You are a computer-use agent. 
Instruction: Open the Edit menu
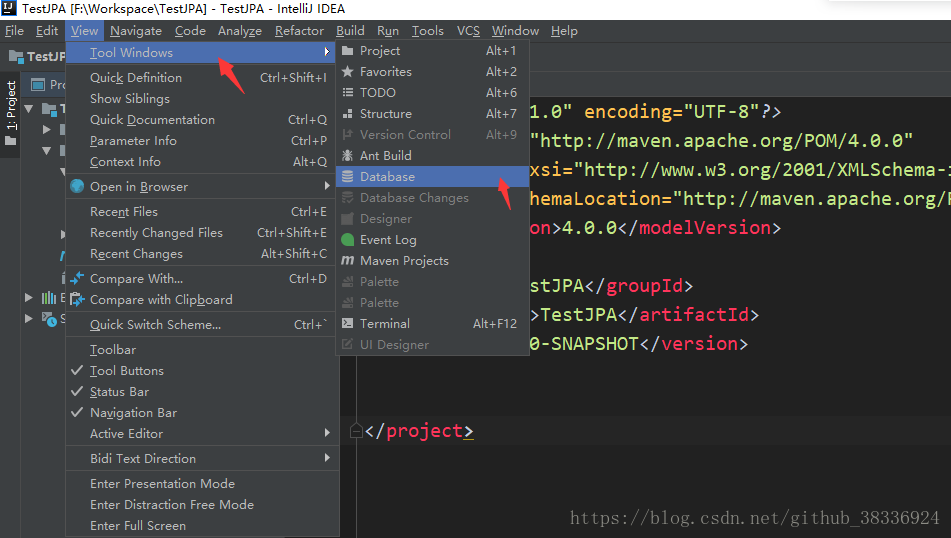point(47,31)
